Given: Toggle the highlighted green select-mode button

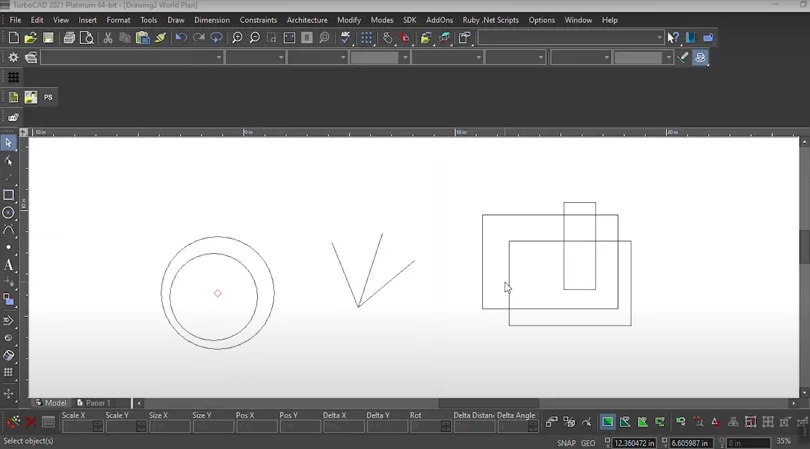Looking at the screenshot, I should click(x=607, y=423).
